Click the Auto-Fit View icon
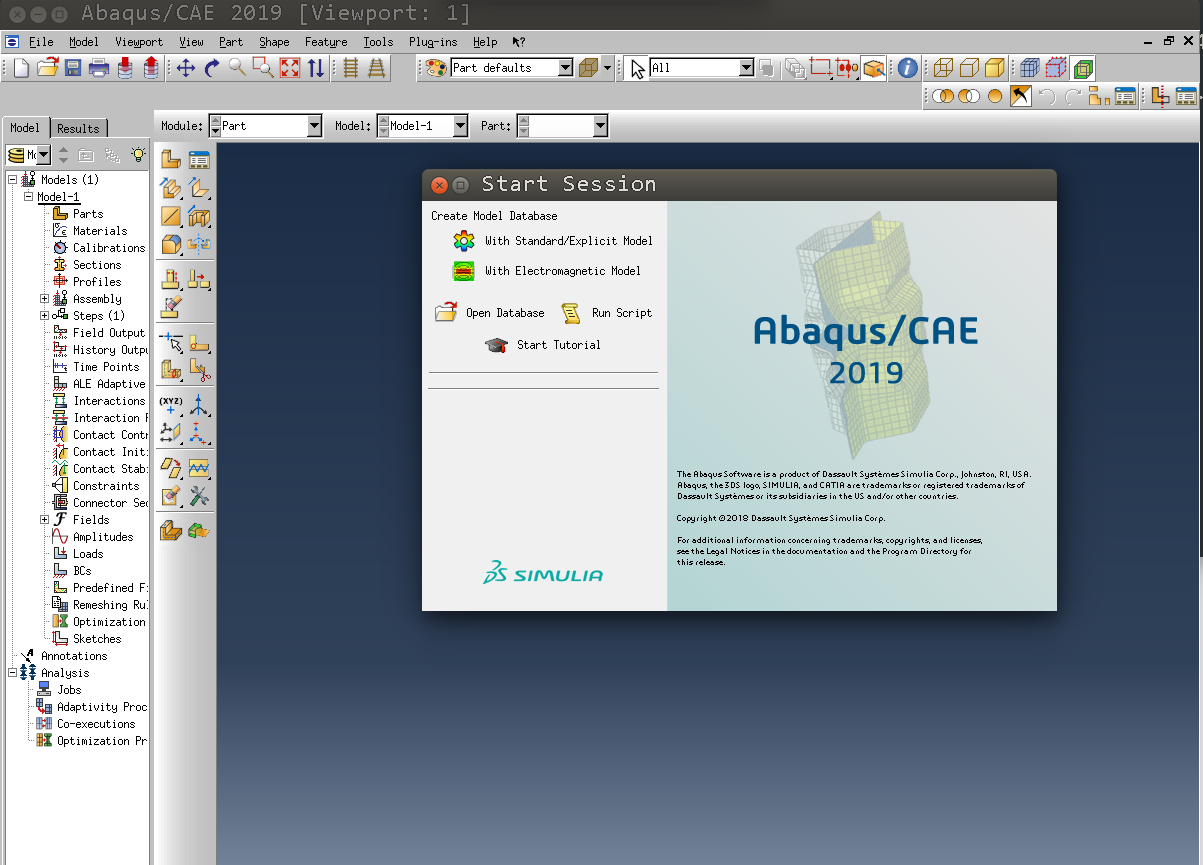Screen dimensions: 1203x865 [x=290, y=68]
